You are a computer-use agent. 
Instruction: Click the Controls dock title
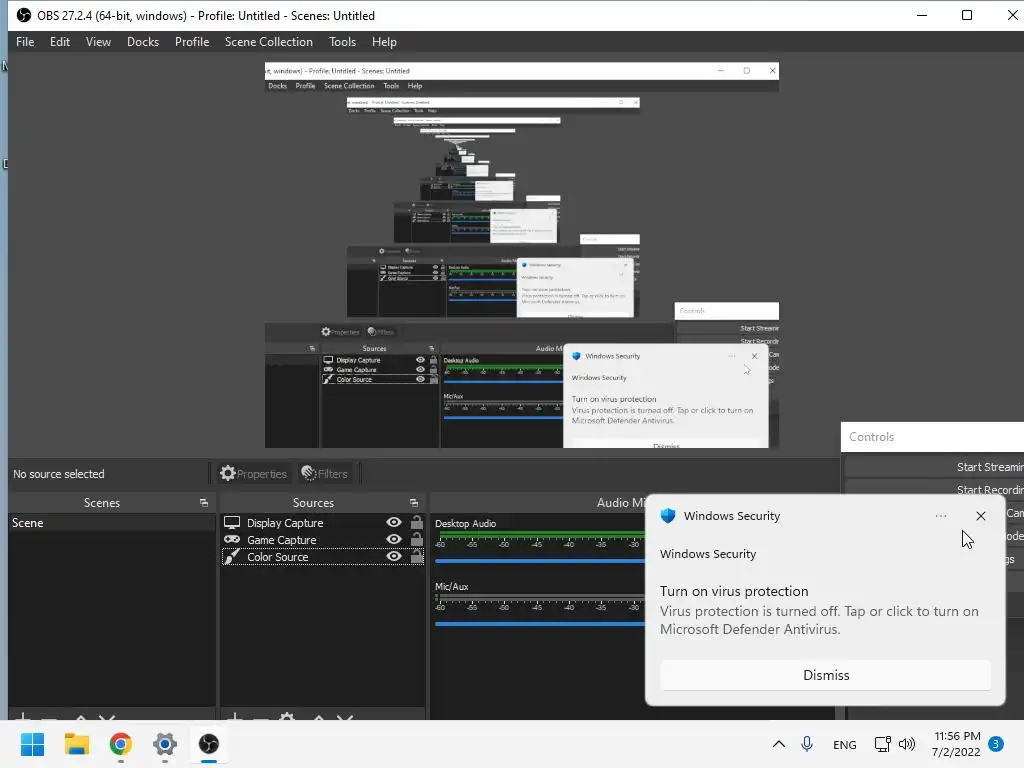pos(871,437)
